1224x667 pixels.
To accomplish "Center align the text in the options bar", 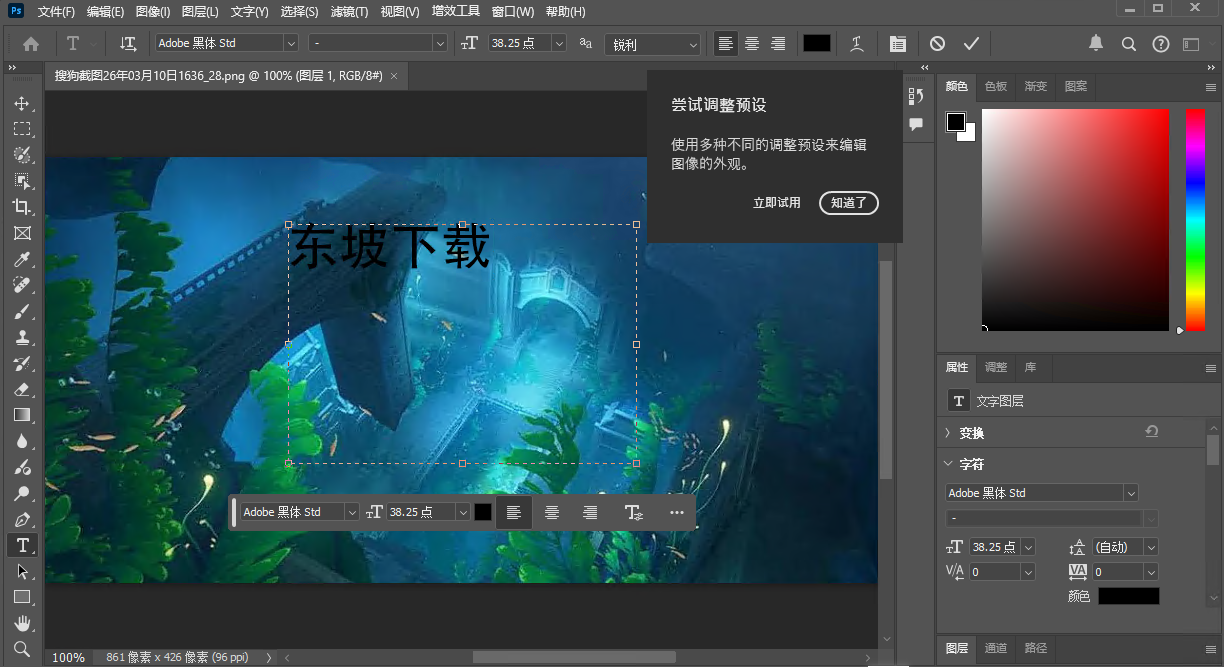I will (751, 43).
